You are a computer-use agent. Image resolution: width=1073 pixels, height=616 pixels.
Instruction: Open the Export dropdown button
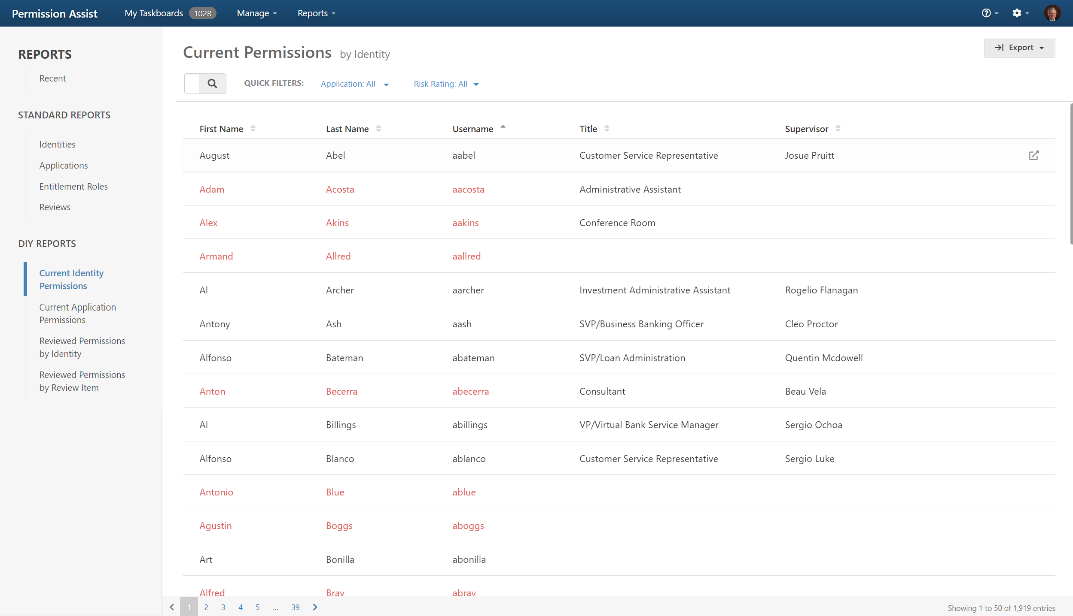pyautogui.click(x=1019, y=48)
